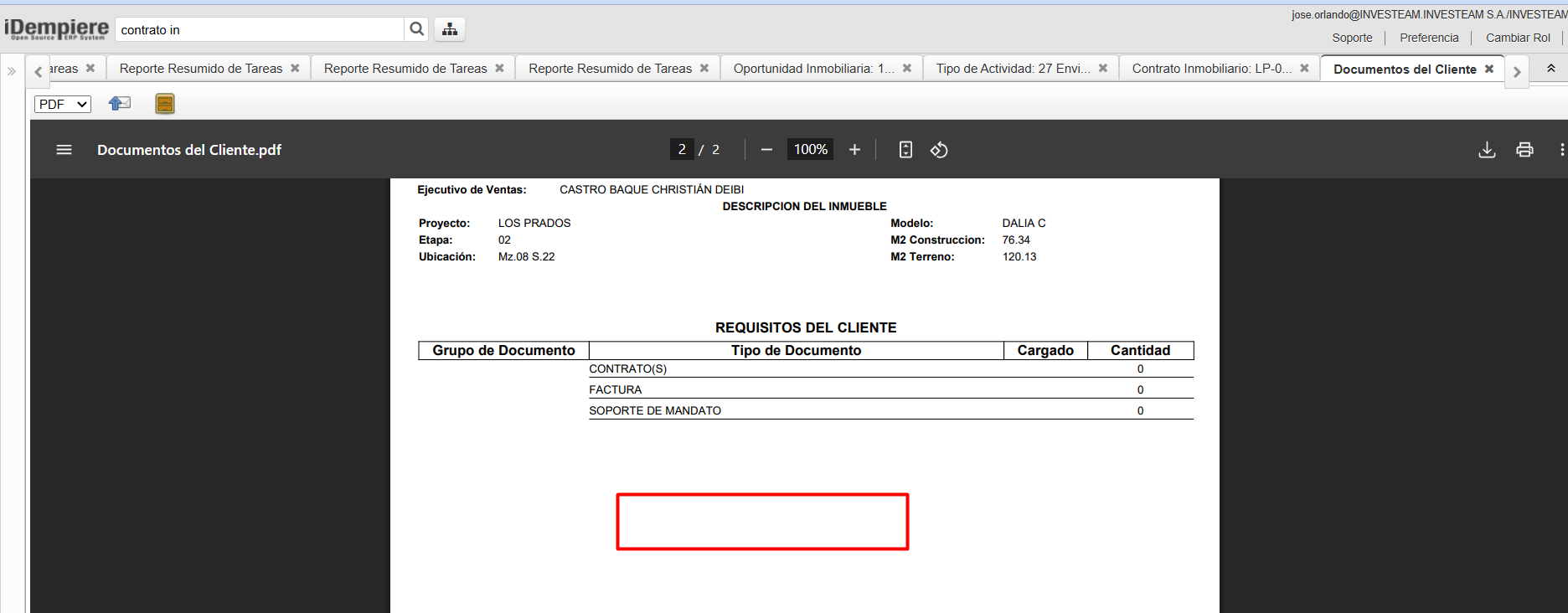The image size is (1568, 613).
Task: Collapse the header with the double chevron
Action: click(1550, 69)
